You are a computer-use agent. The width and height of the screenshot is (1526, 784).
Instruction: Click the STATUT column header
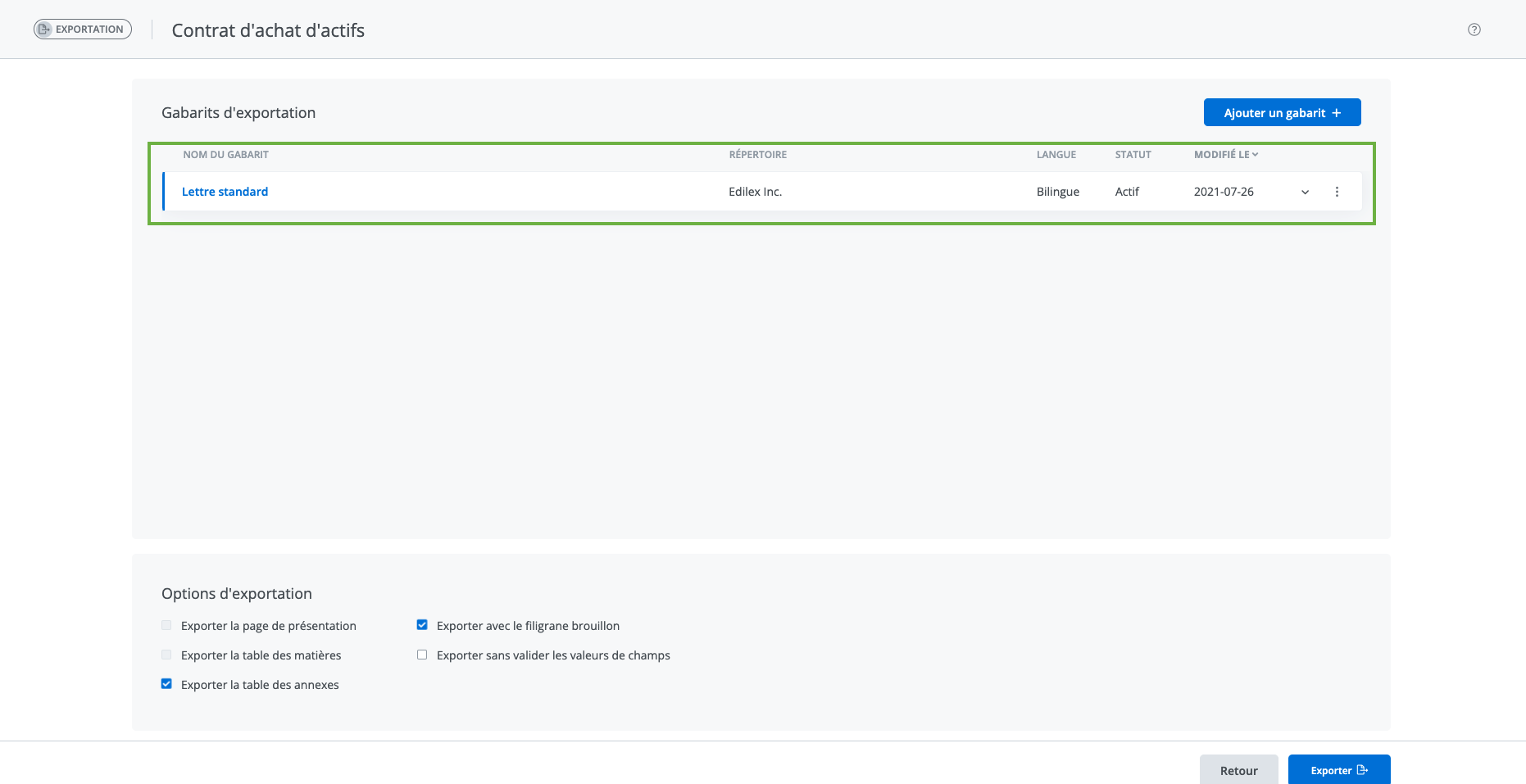pos(1133,155)
